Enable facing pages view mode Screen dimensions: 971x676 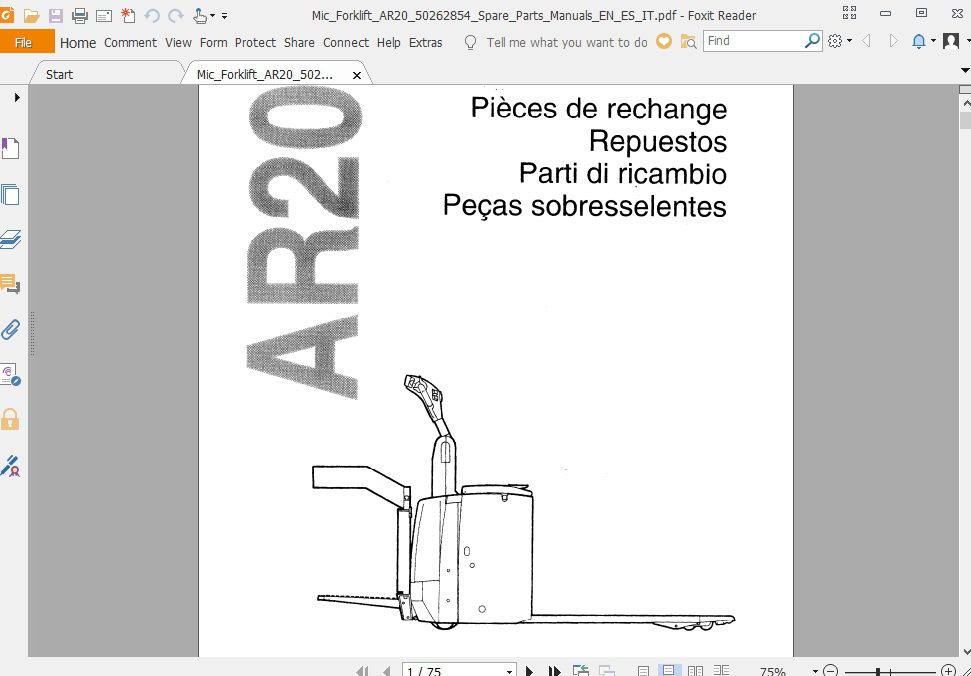694,670
